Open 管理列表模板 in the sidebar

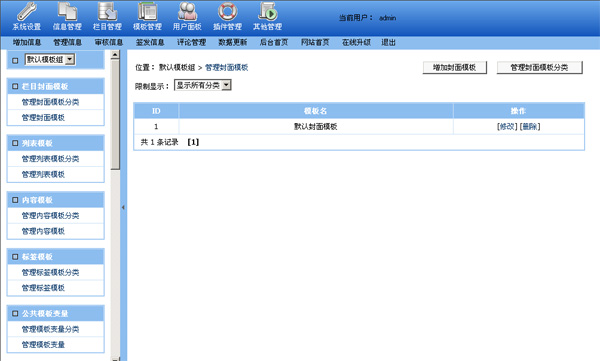click(x=43, y=174)
